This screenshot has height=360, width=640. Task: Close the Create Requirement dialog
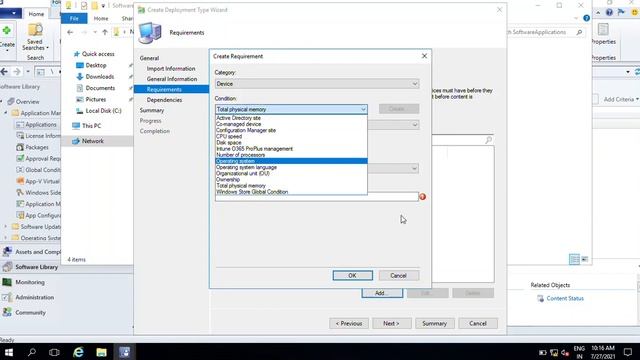(424, 56)
